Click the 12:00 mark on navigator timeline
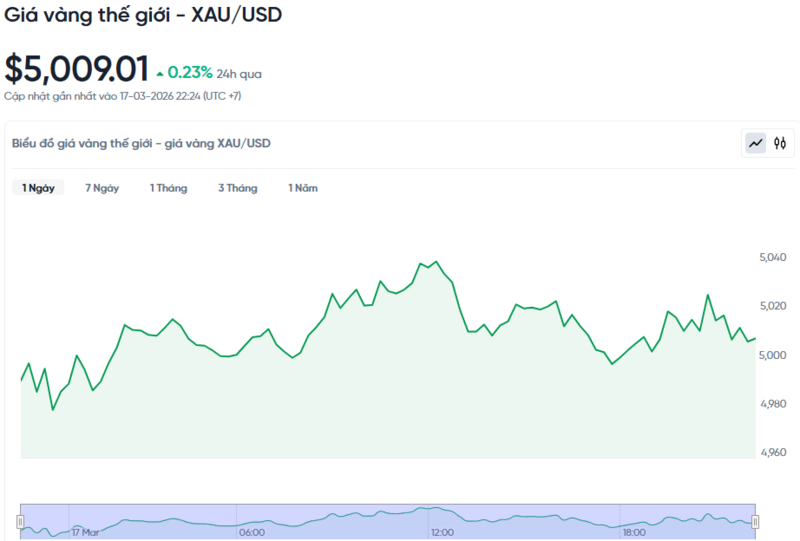 pos(441,533)
